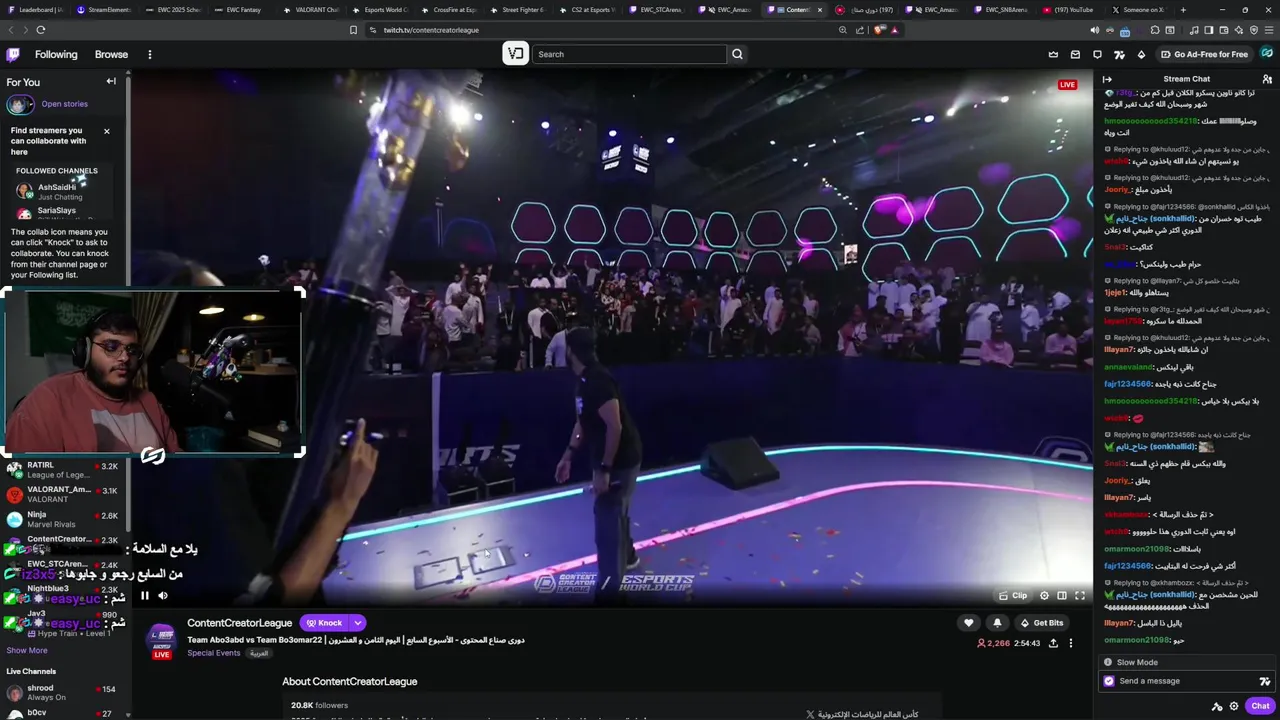Open chat community users list icon
The height and width of the screenshot is (720, 1280).
(x=1267, y=79)
